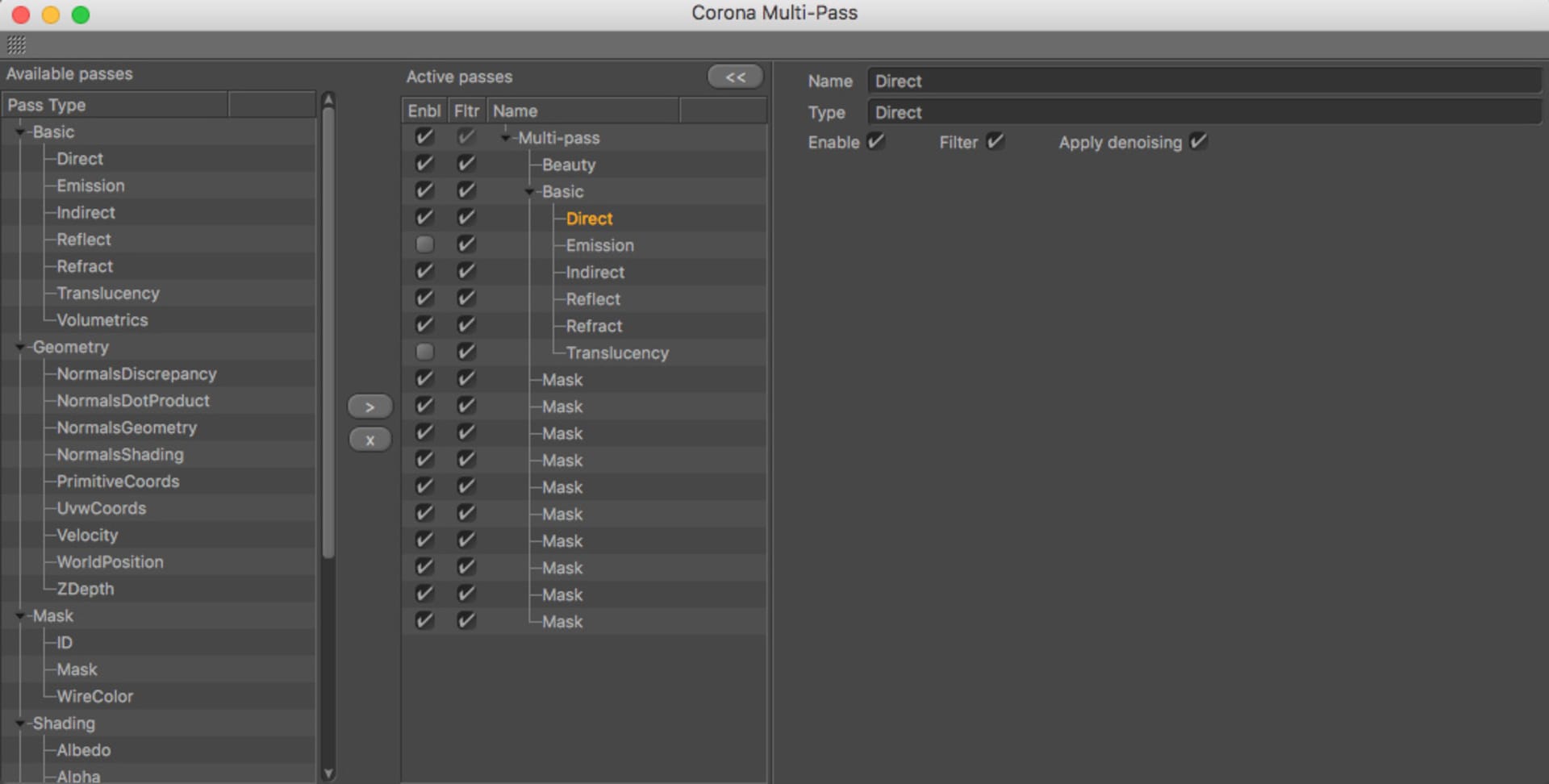Toggle enable checkbox for Refract active pass
Image resolution: width=1549 pixels, height=784 pixels.
(x=424, y=325)
